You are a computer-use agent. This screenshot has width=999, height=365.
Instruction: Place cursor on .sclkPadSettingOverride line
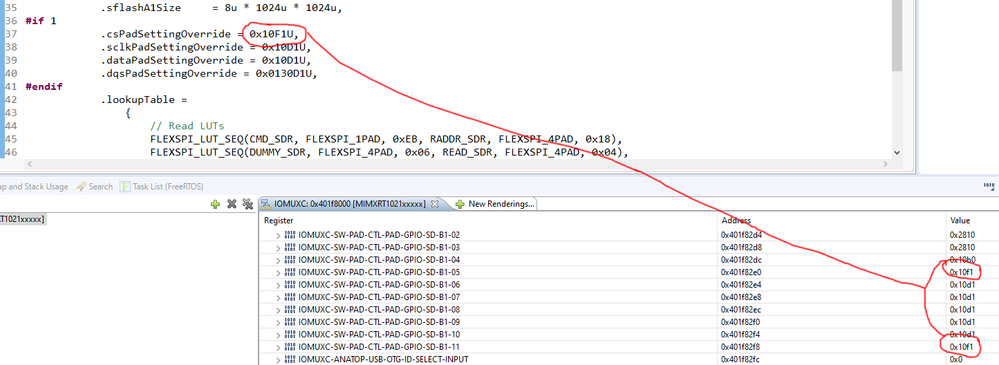click(205, 47)
